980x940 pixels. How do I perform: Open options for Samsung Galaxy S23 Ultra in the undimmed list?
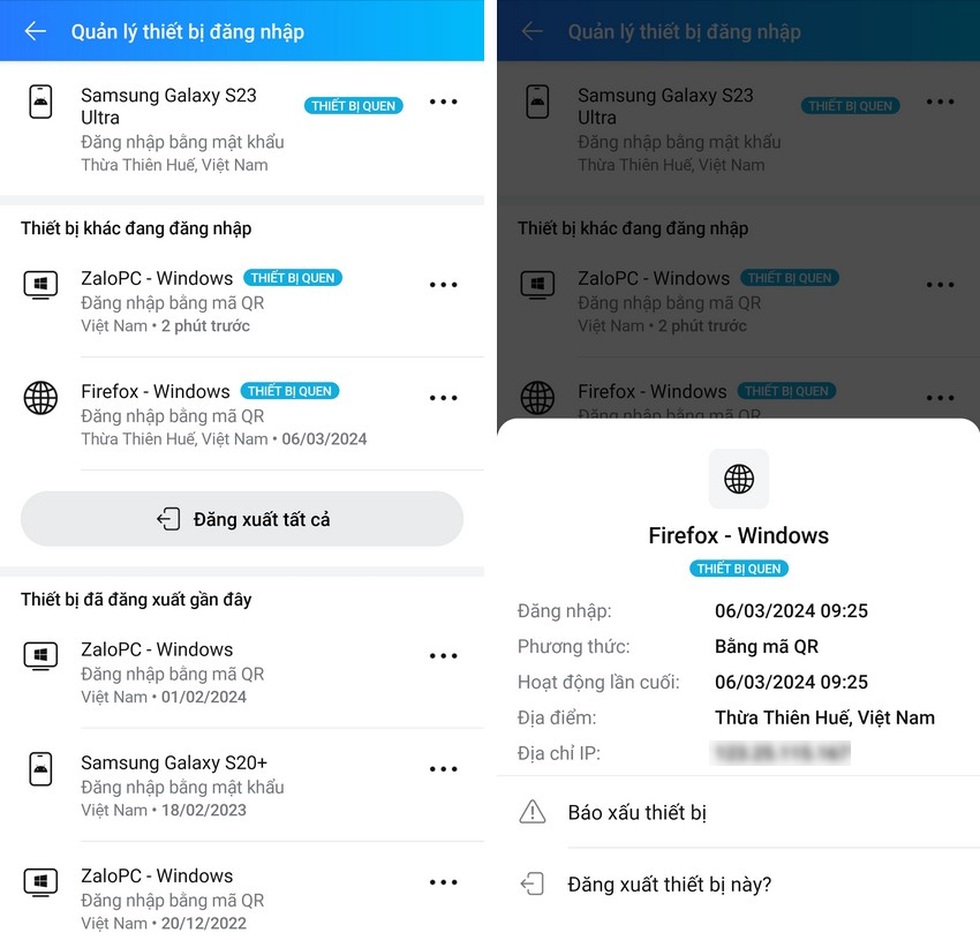pyautogui.click(x=443, y=102)
